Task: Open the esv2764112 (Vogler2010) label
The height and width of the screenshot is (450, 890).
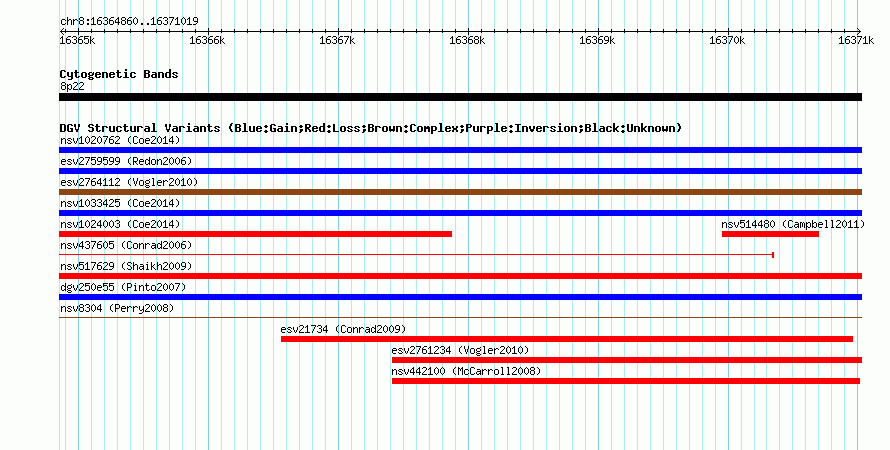Action: click(x=129, y=182)
